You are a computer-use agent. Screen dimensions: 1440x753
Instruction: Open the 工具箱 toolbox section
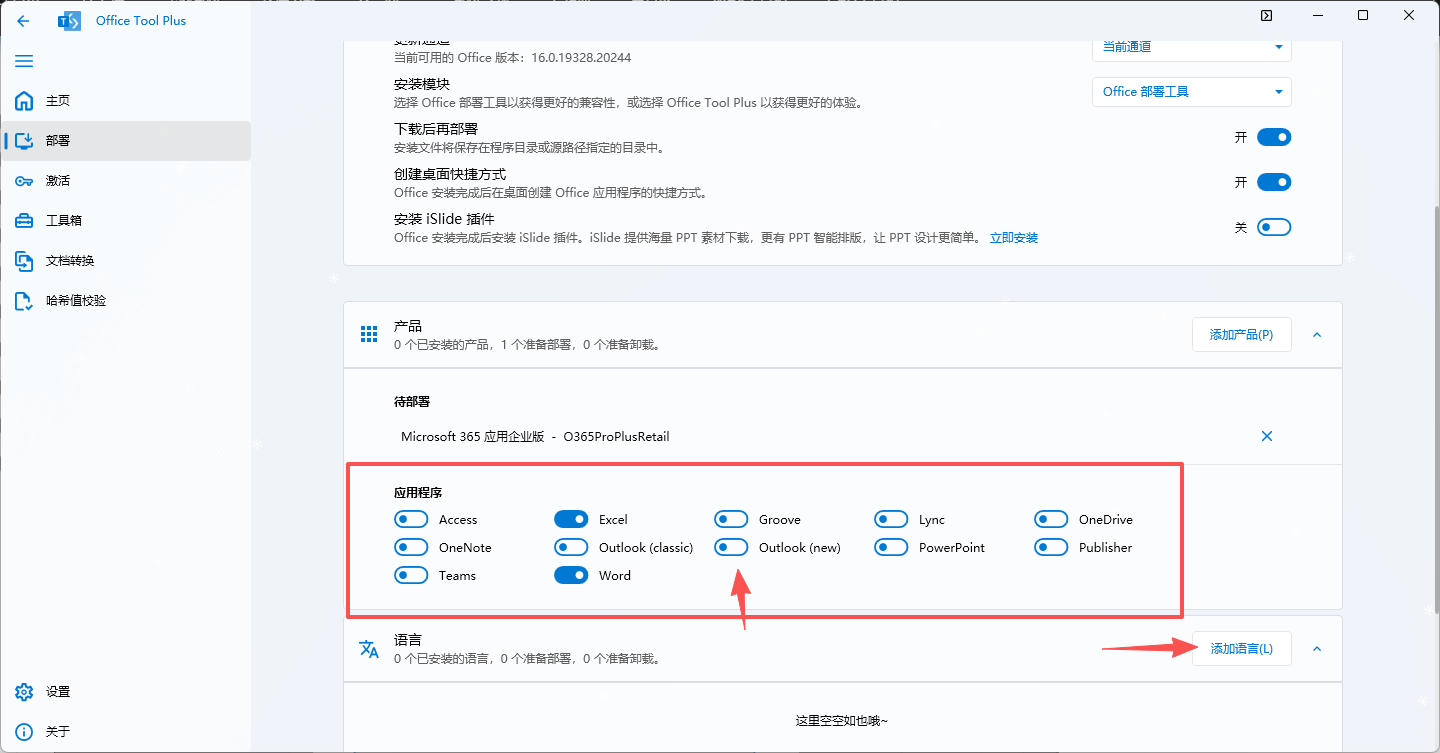tap(24, 220)
